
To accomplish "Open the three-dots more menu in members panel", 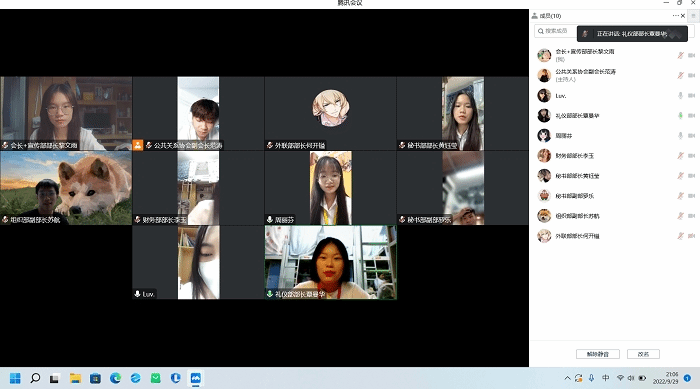I will pos(675,16).
